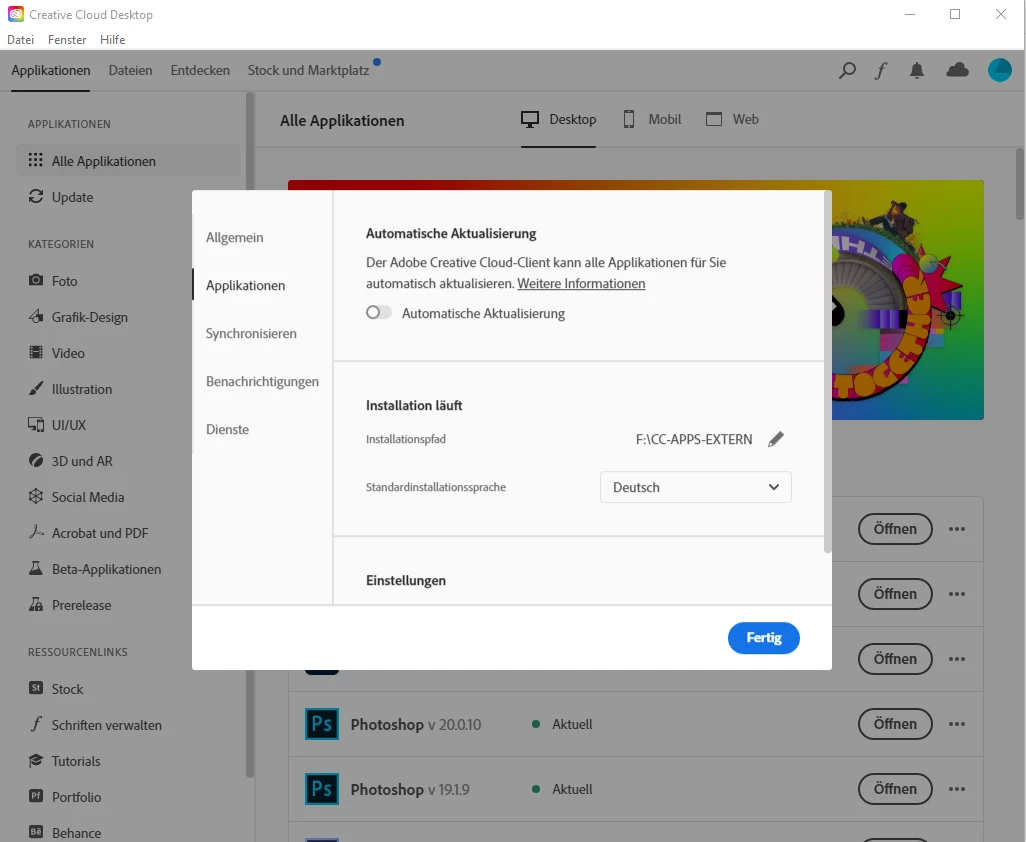Open the fonts icon in header
Screen dimensions: 1026x842
tap(881, 70)
